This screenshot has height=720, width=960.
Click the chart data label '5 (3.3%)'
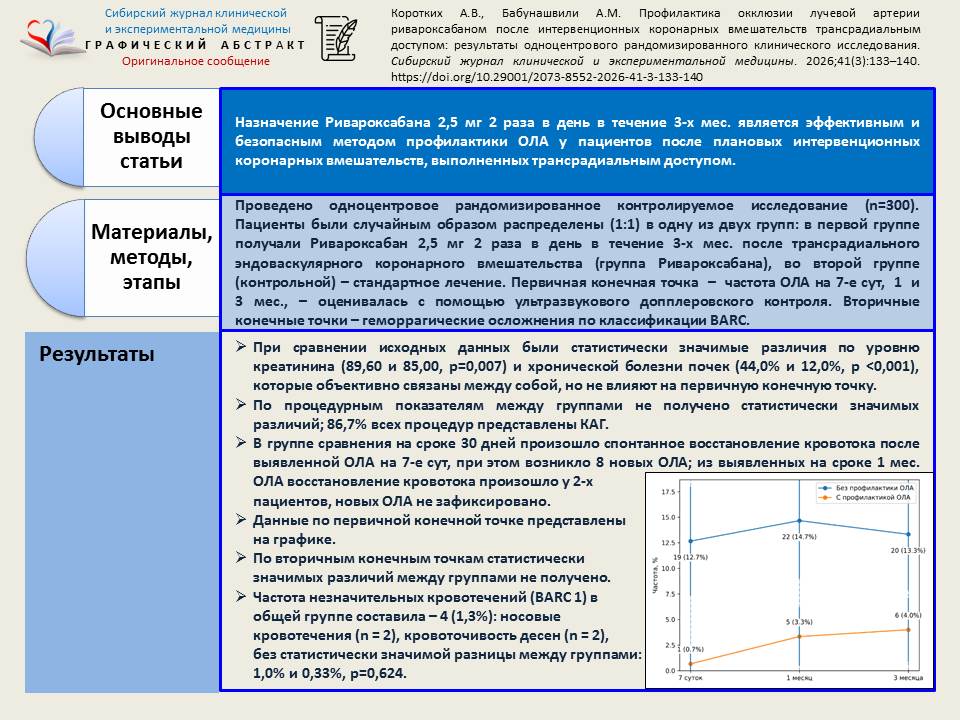coord(799,622)
